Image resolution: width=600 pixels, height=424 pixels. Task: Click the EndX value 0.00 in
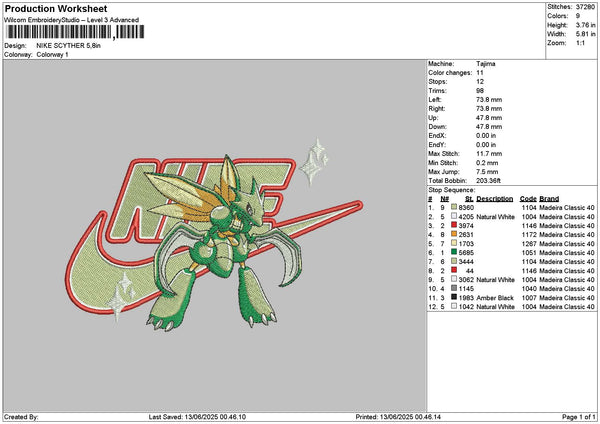[x=486, y=135]
